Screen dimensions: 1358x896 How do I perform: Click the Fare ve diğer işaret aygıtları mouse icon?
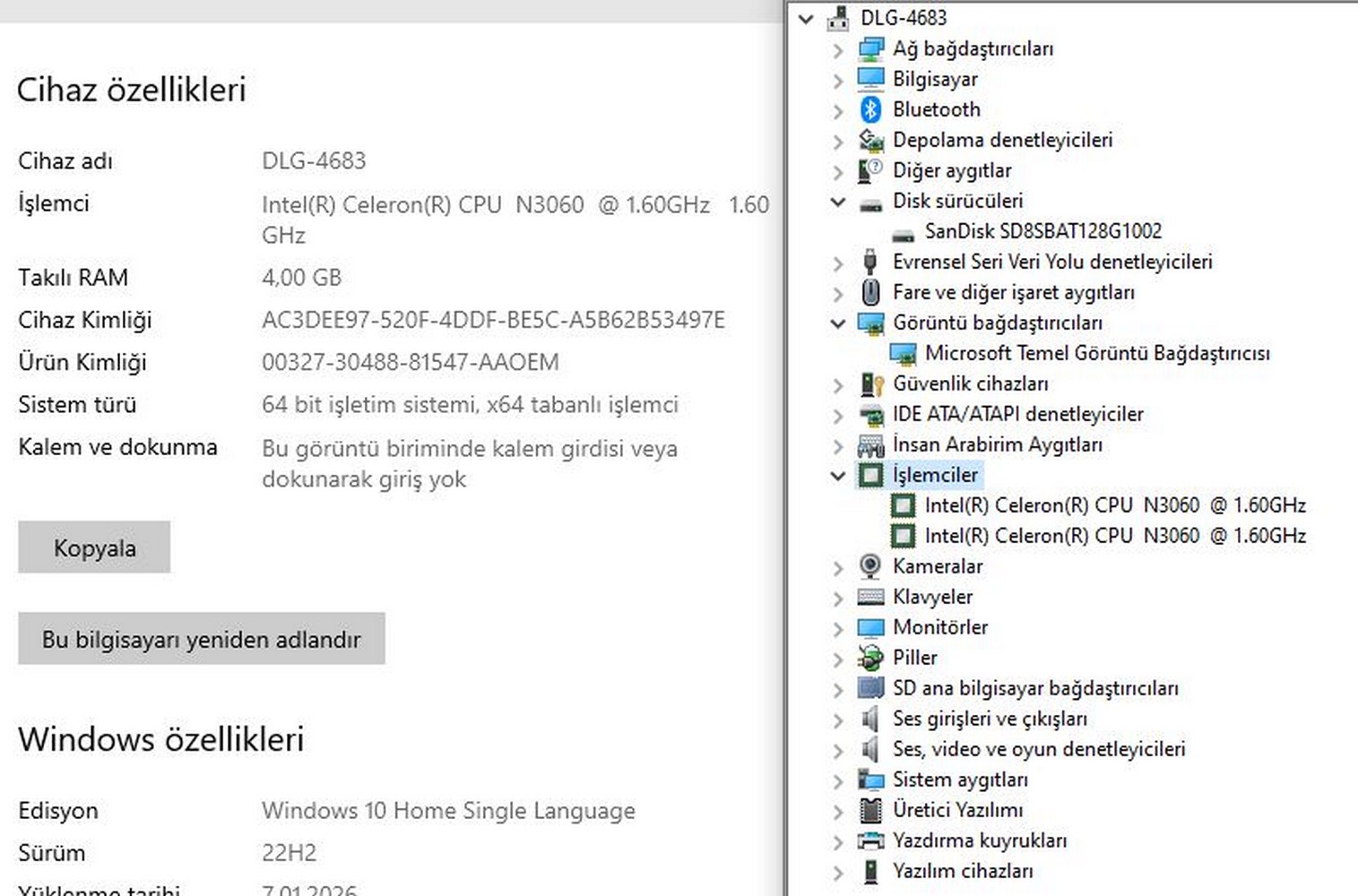[869, 292]
